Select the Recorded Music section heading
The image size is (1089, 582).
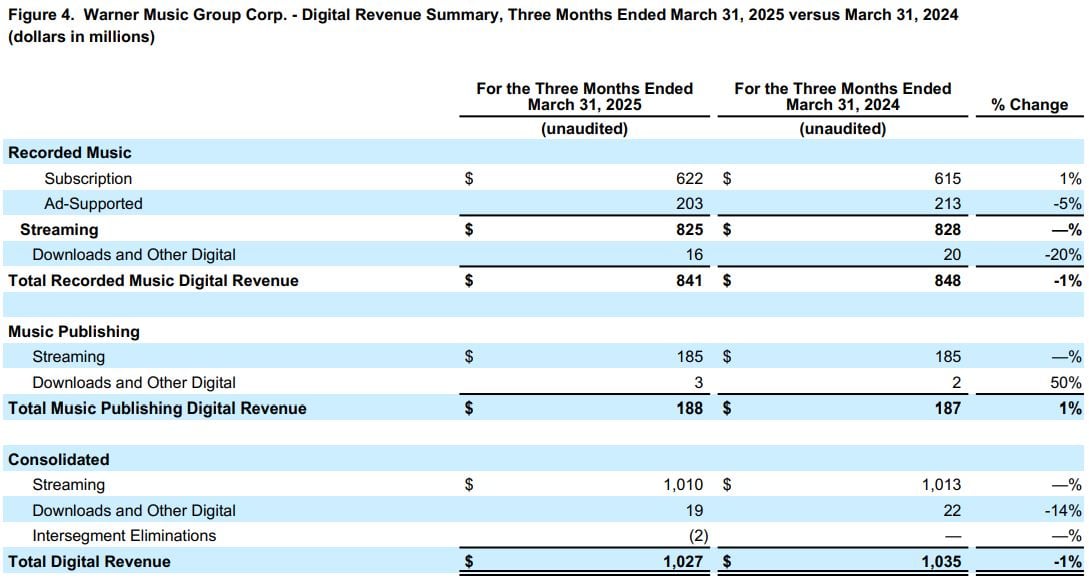[70, 153]
